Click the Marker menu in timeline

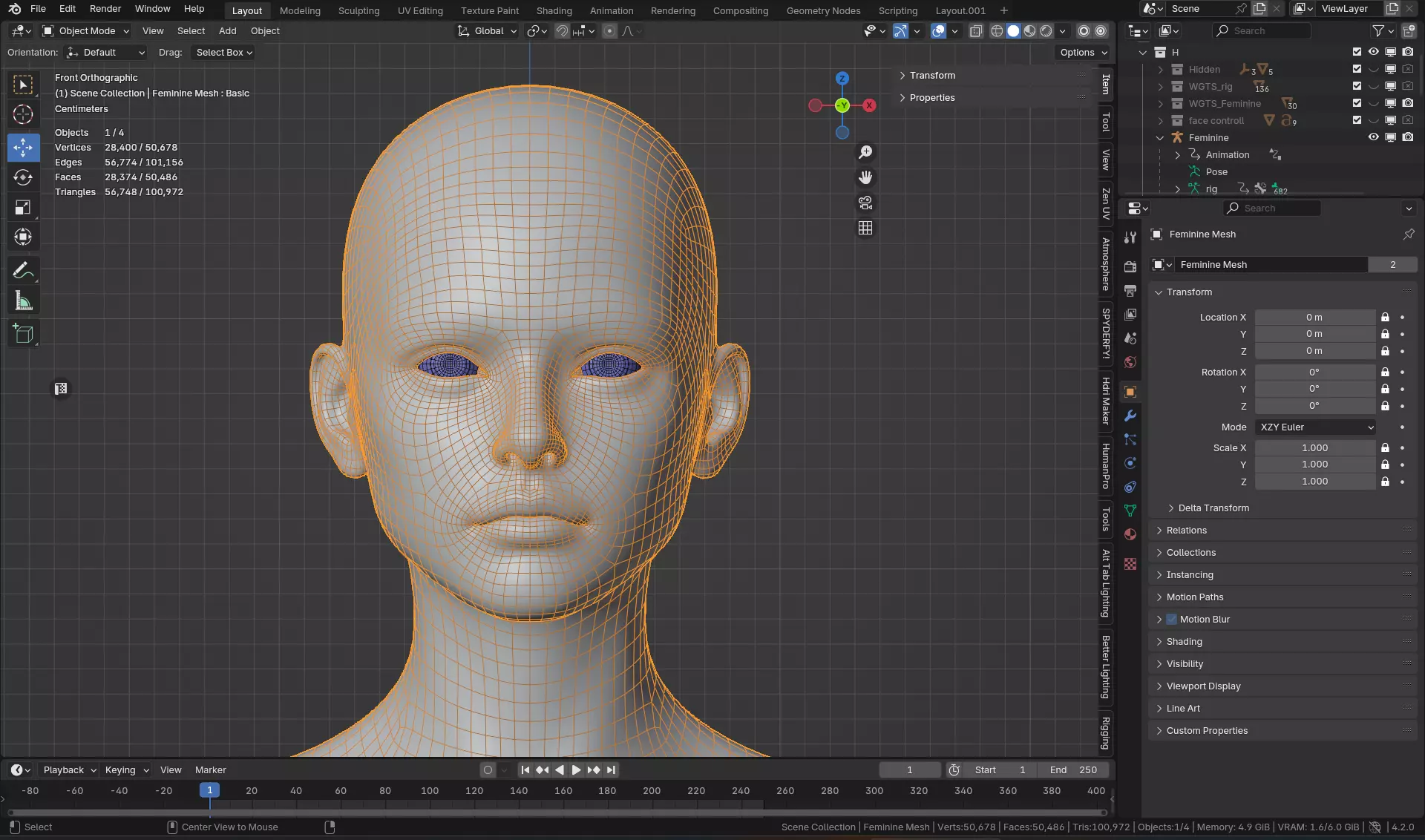click(x=210, y=770)
